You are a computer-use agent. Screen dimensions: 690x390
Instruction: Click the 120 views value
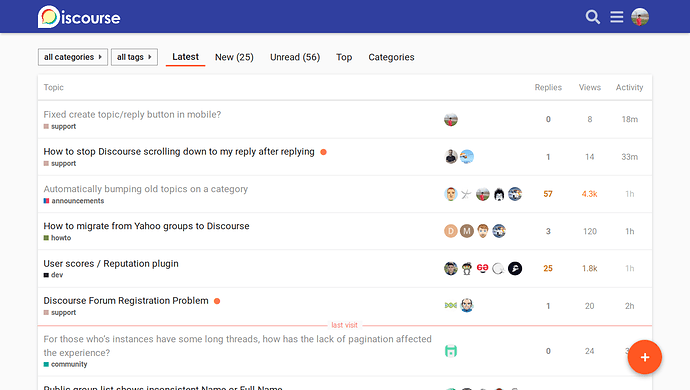590,231
